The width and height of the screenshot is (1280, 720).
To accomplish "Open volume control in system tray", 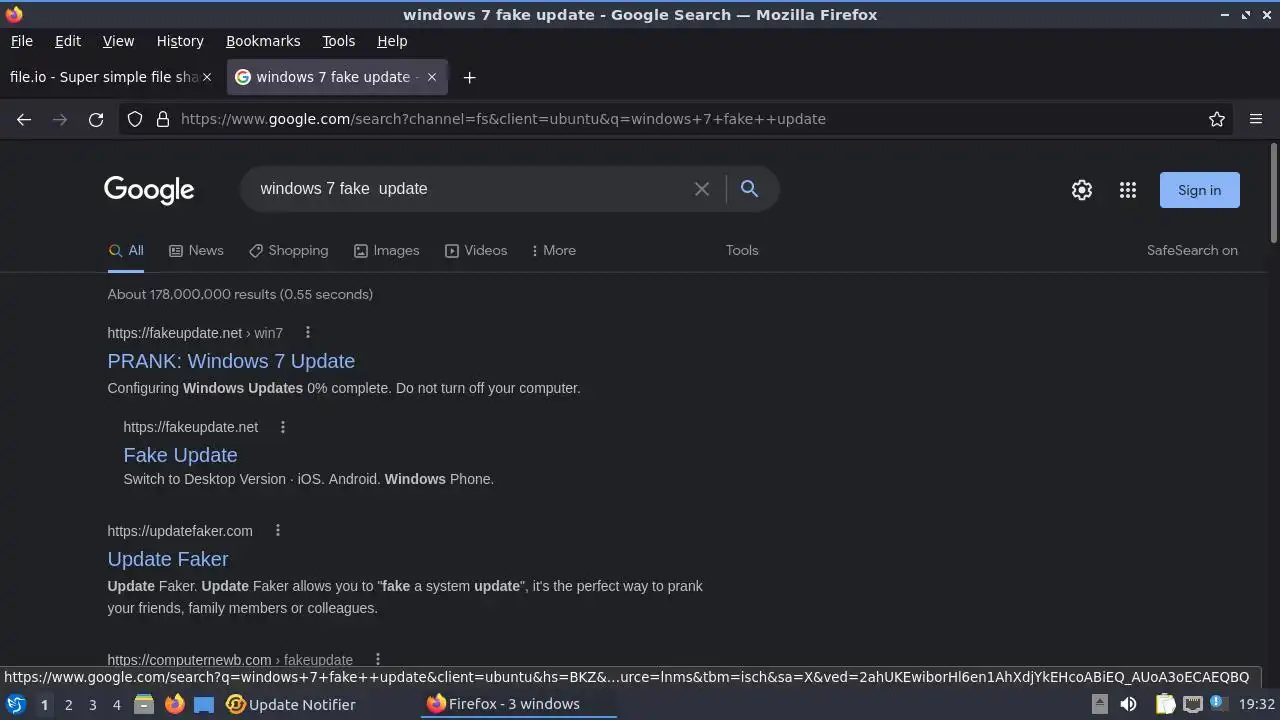I will (1128, 704).
